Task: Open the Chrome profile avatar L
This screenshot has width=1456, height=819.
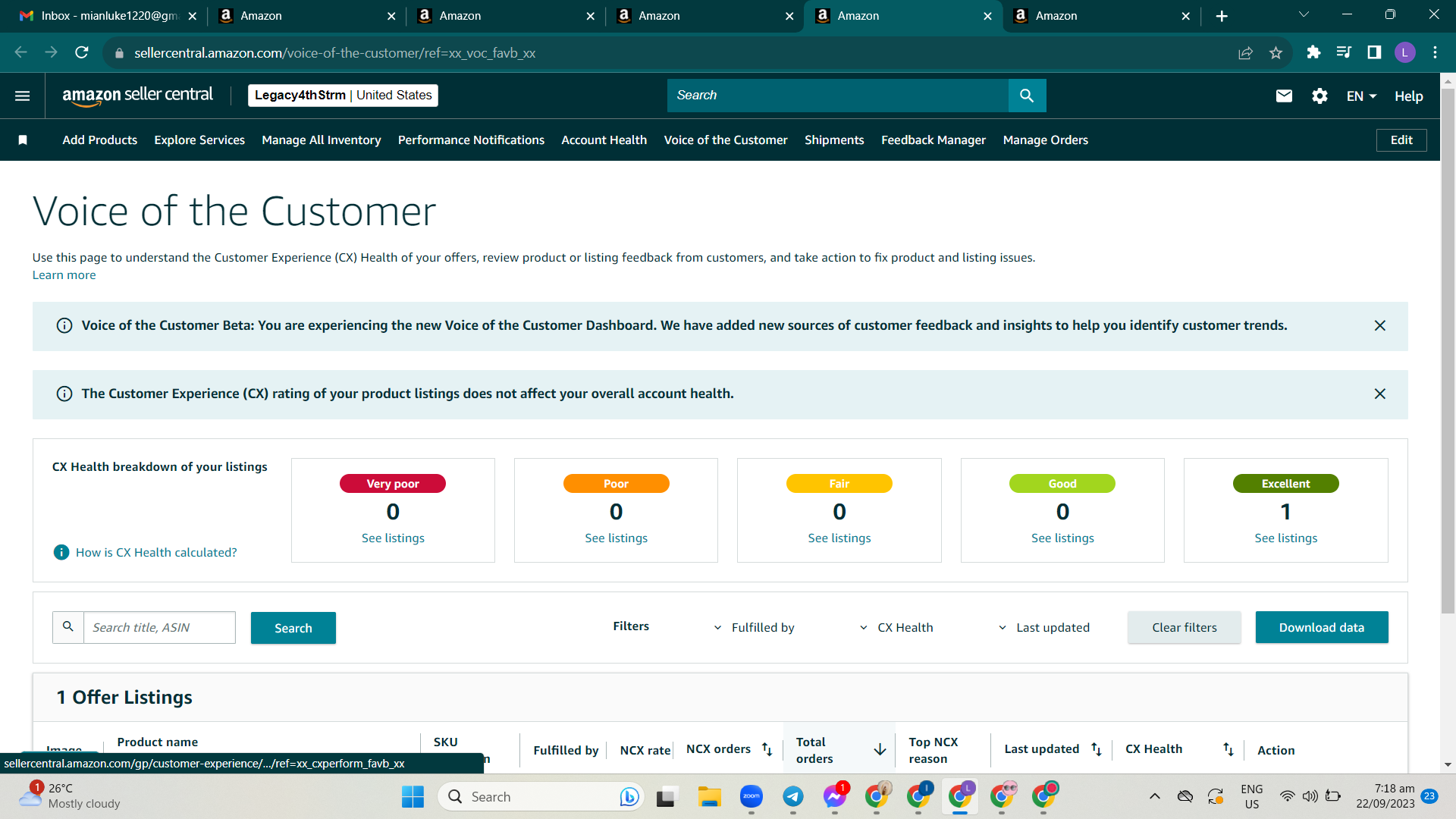Action: pyautogui.click(x=1404, y=52)
